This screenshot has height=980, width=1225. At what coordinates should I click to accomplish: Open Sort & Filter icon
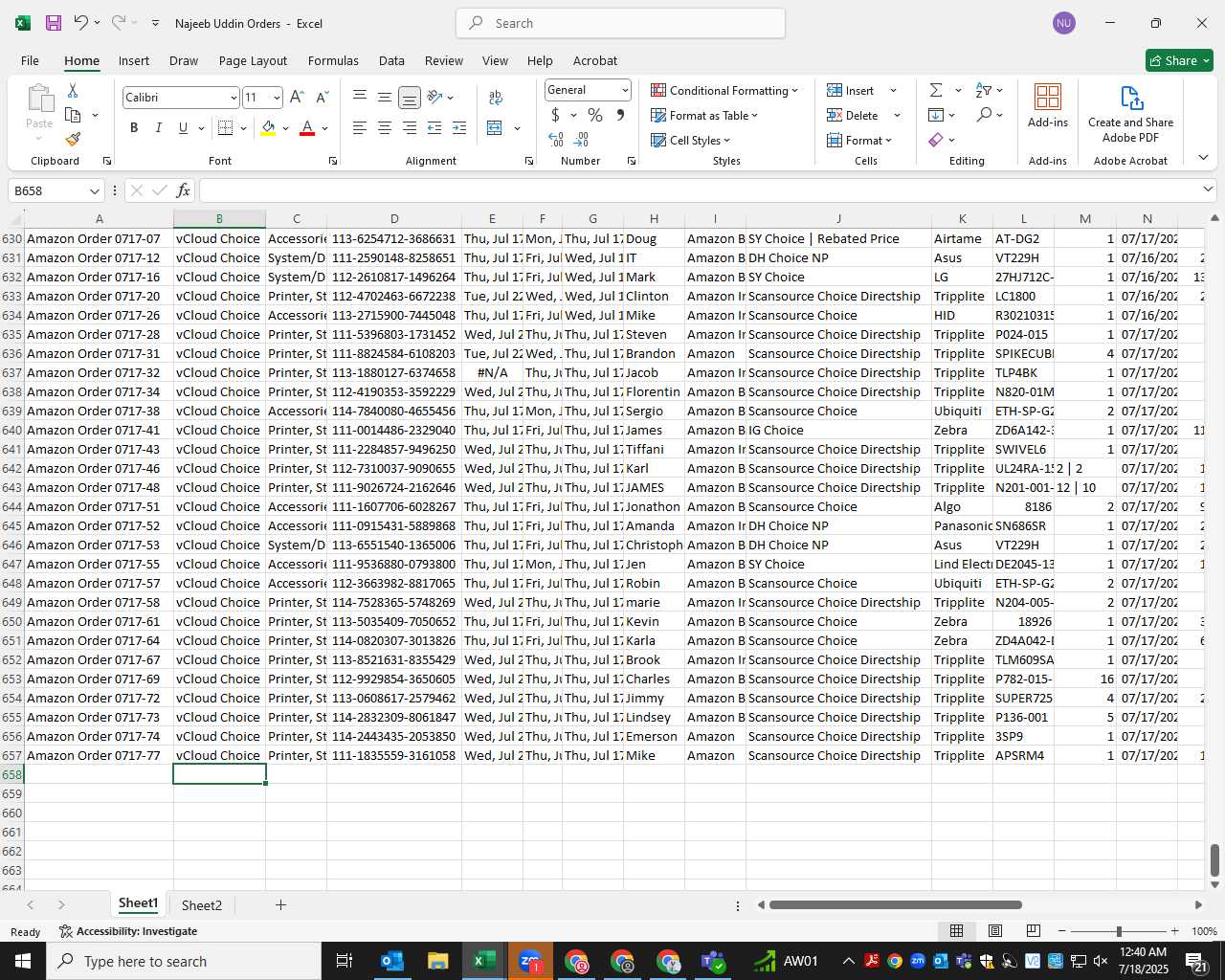click(x=984, y=90)
